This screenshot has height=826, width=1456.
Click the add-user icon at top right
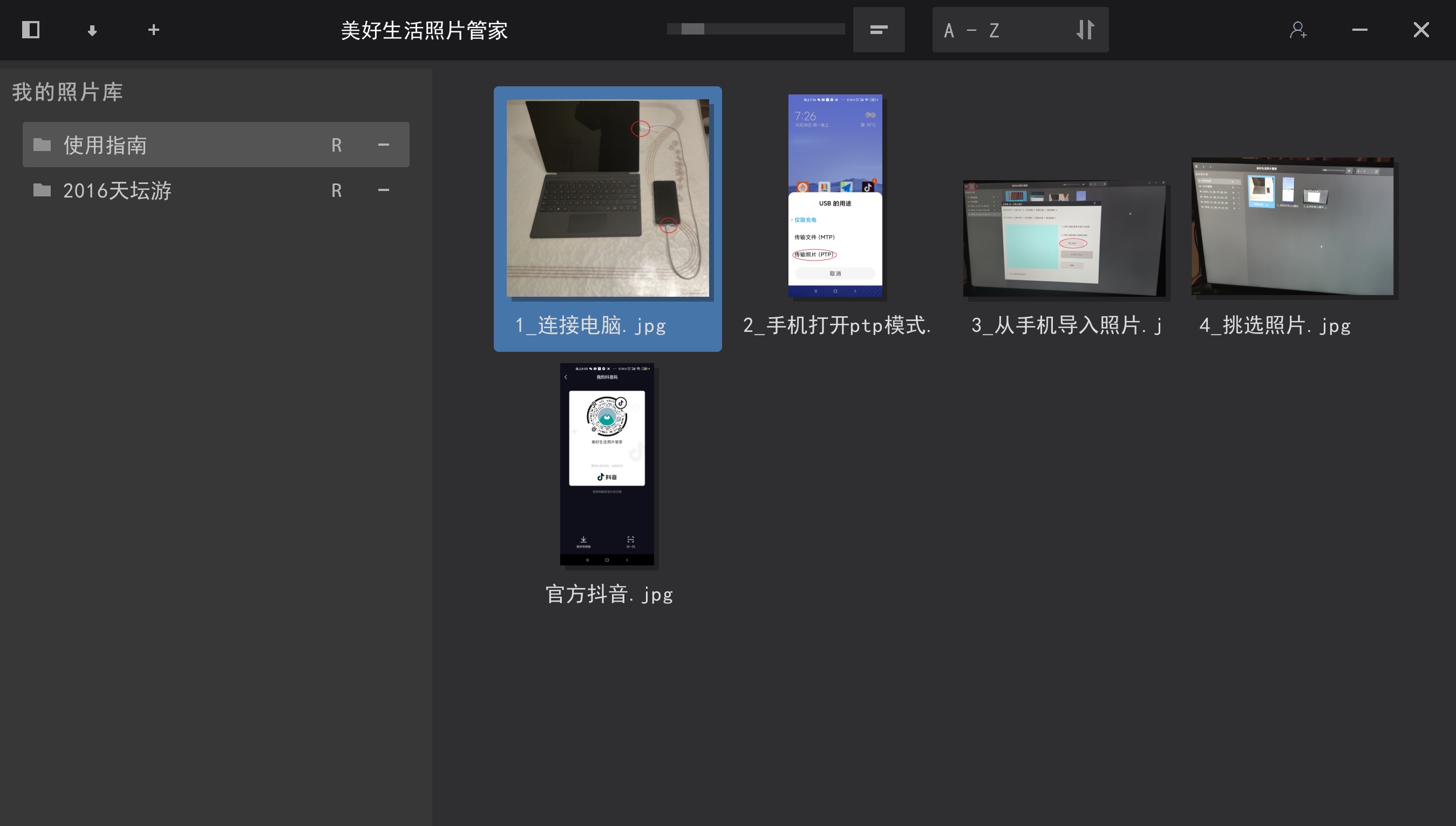[x=1298, y=31]
